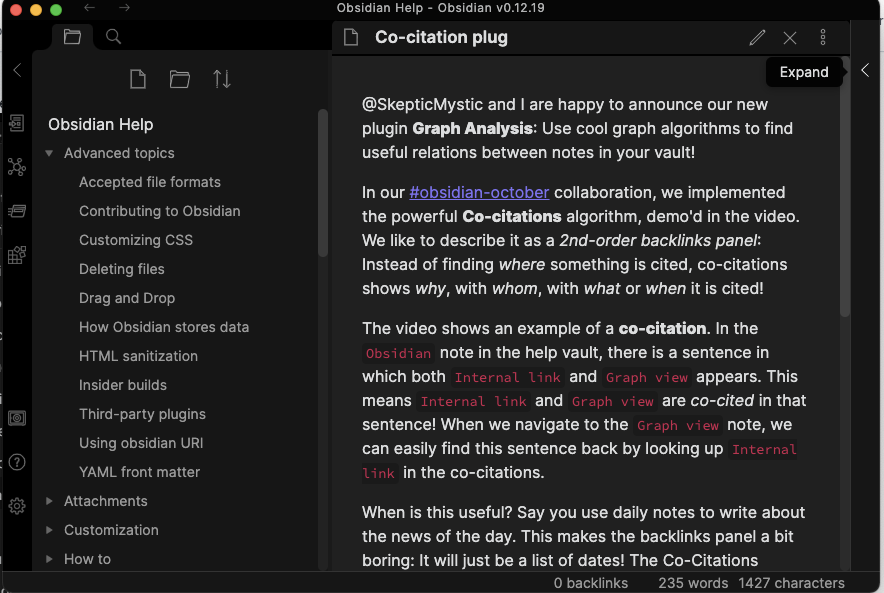
Task: Click the yellow minimize window button
Action: click(36, 10)
